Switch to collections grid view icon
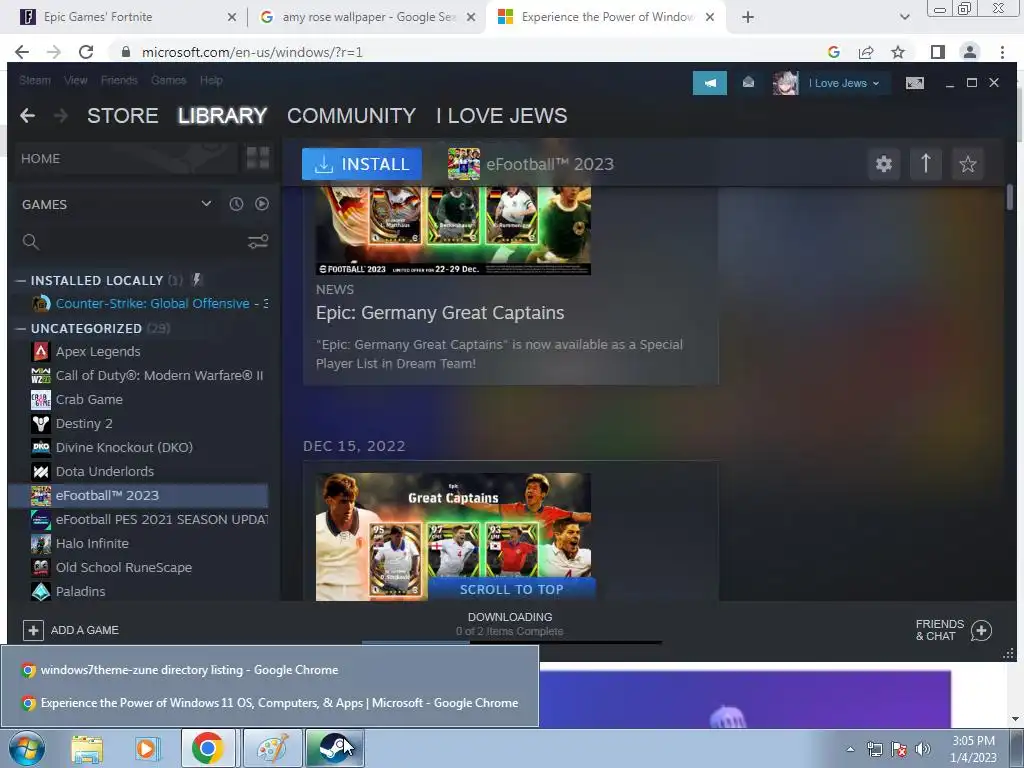 click(257, 158)
